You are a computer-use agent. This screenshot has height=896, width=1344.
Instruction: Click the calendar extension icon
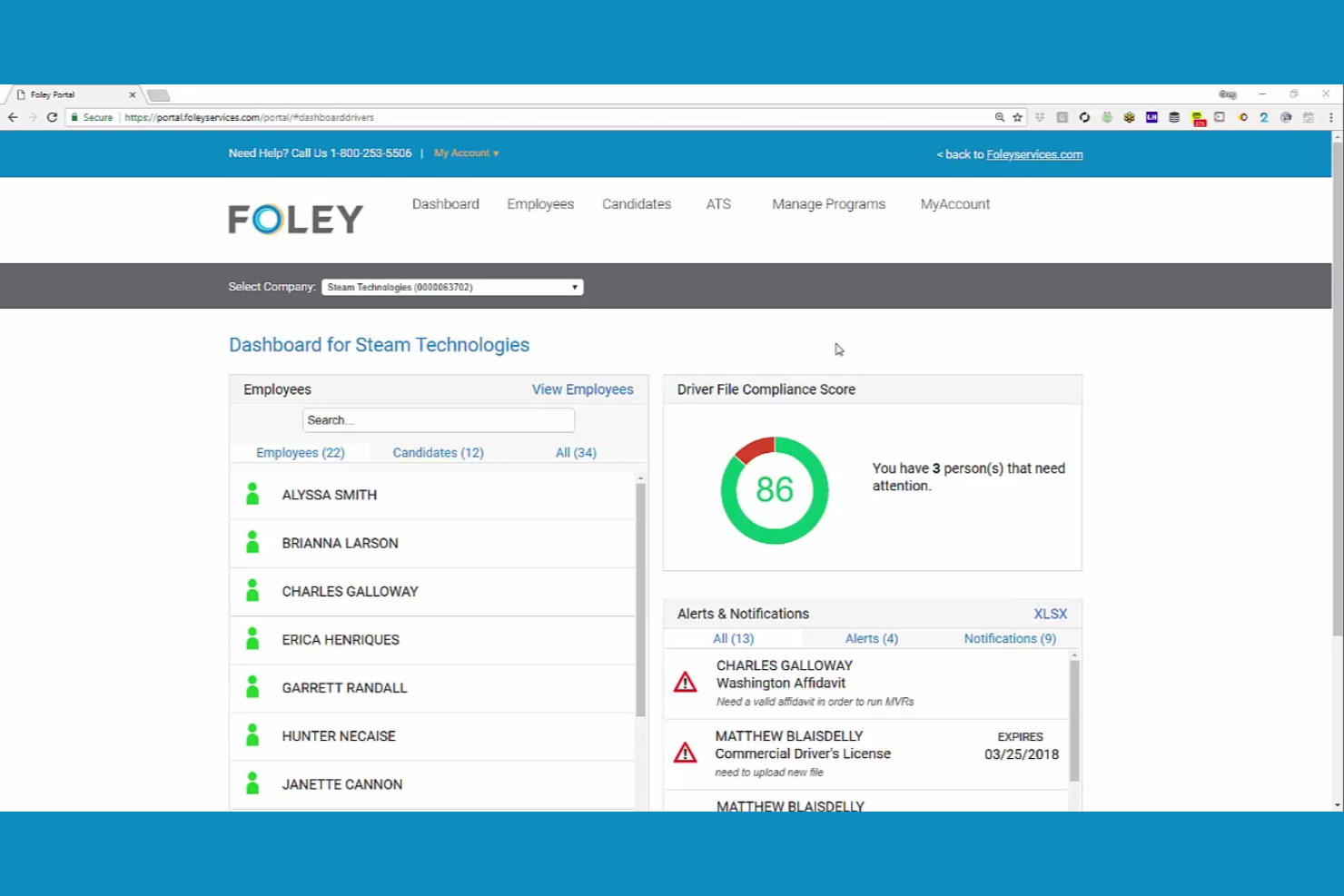(x=1309, y=117)
